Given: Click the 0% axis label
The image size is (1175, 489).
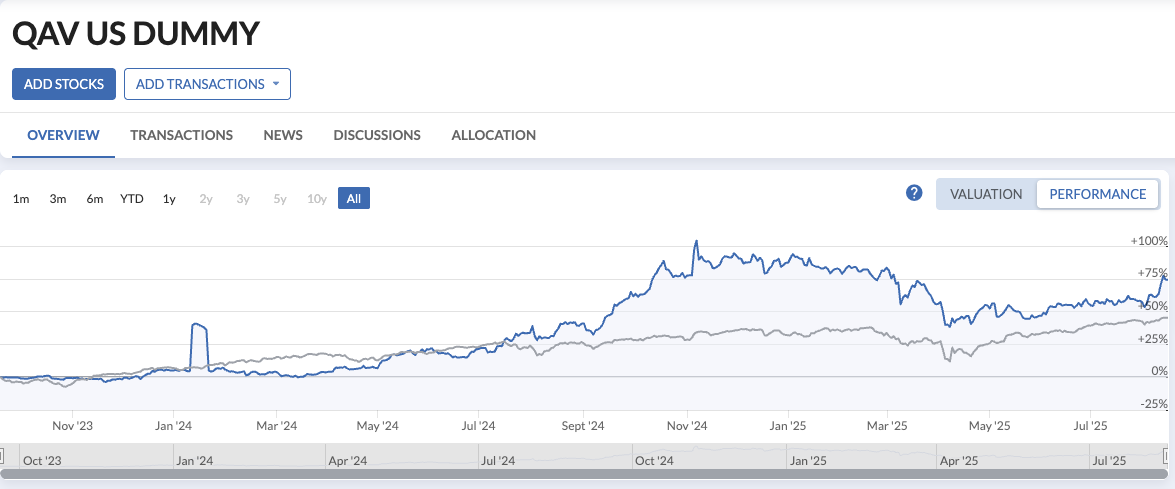Looking at the screenshot, I should point(1159,371).
